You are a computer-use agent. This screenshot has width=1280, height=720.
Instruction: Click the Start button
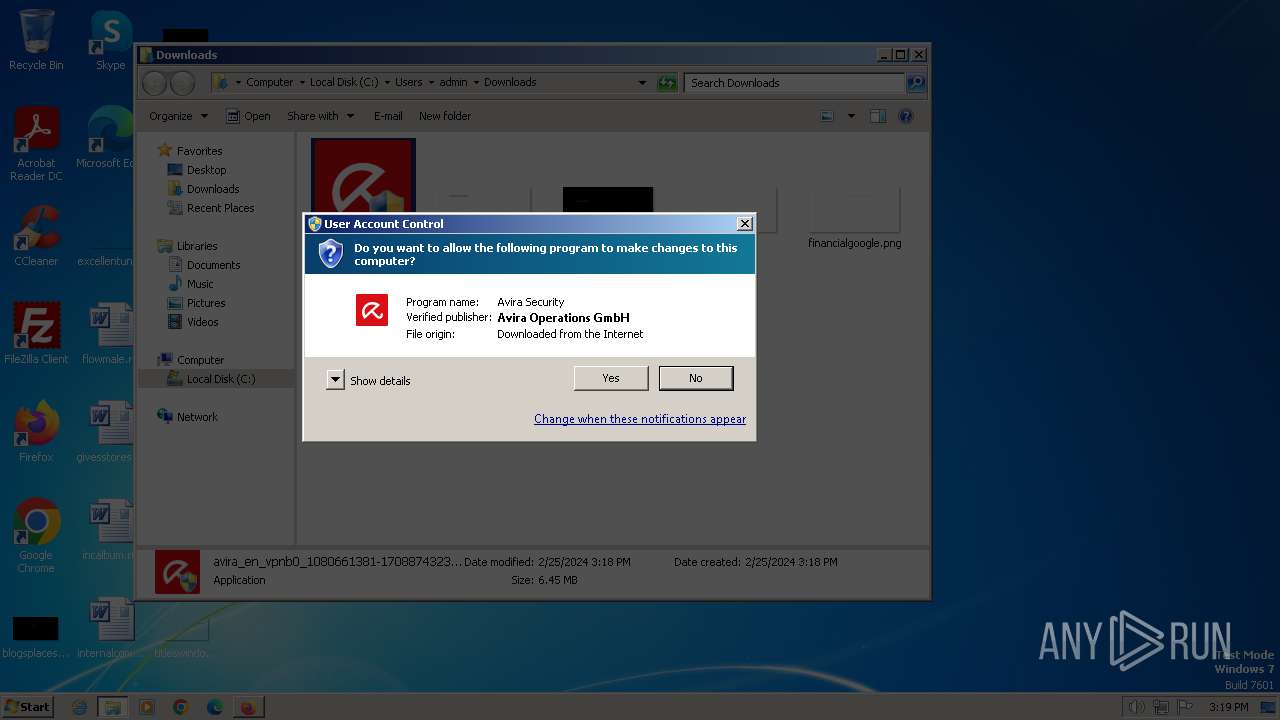(27, 706)
